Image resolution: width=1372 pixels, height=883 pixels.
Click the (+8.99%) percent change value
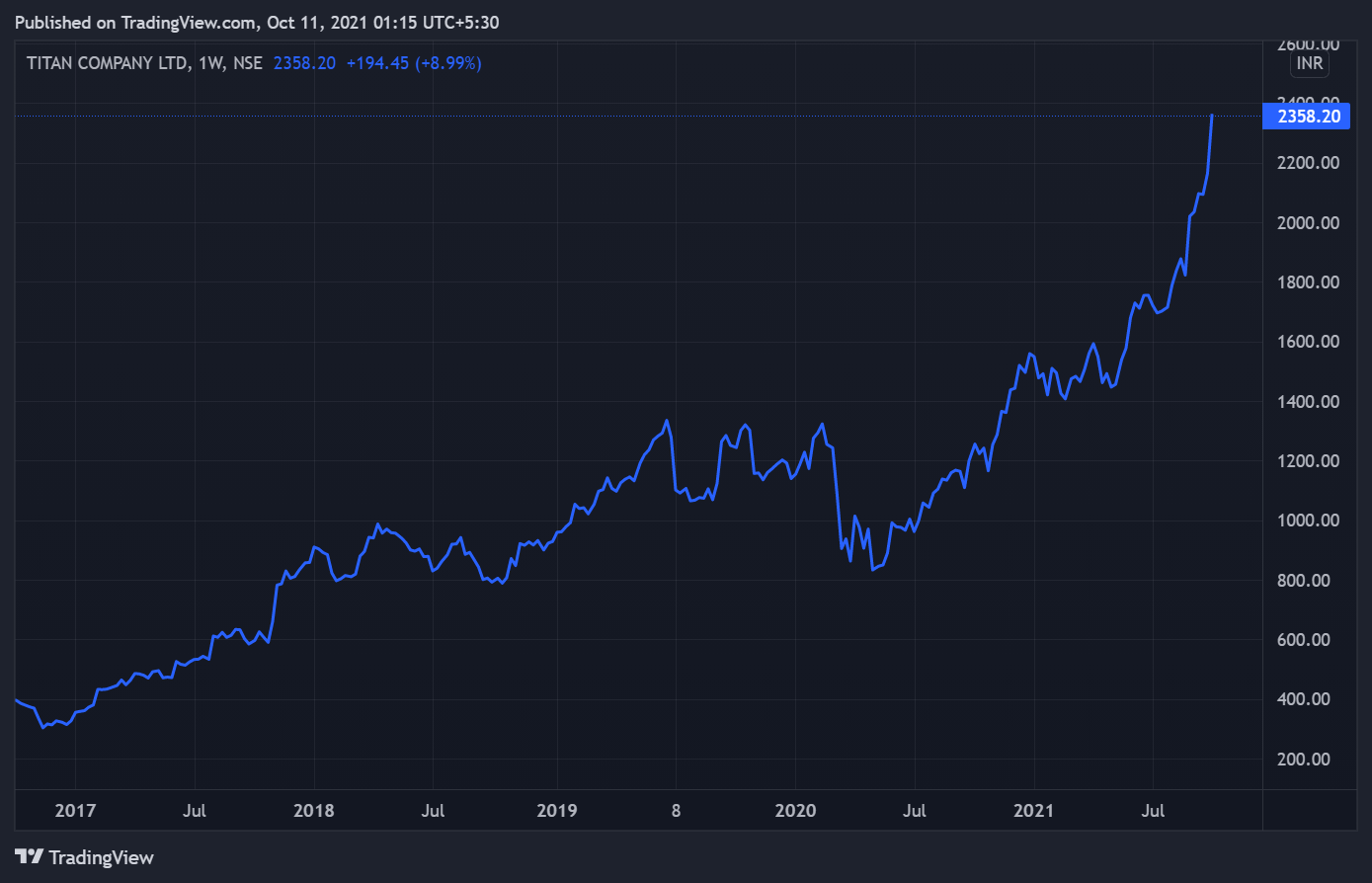pyautogui.click(x=448, y=63)
